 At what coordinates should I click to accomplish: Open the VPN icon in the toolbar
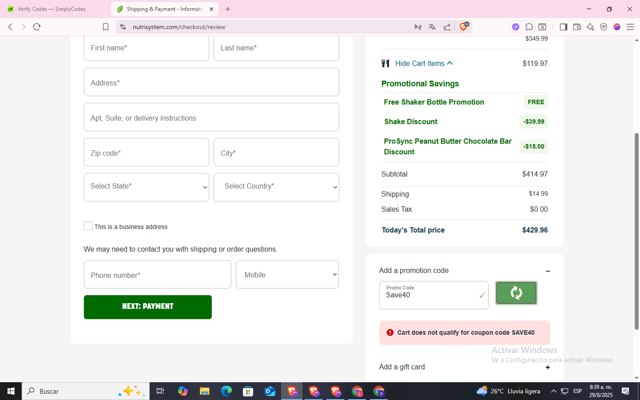(604, 27)
